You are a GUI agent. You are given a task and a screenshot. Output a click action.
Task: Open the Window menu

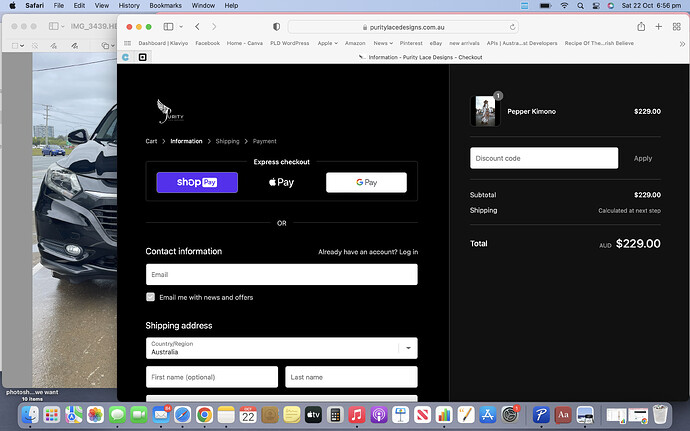pos(203,5)
